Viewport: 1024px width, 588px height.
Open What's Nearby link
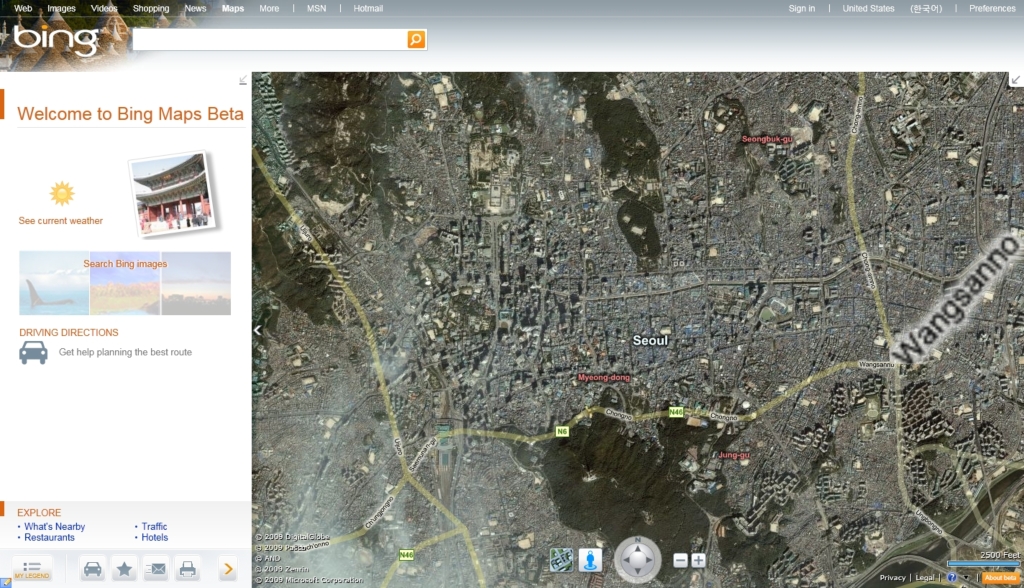click(x=55, y=527)
